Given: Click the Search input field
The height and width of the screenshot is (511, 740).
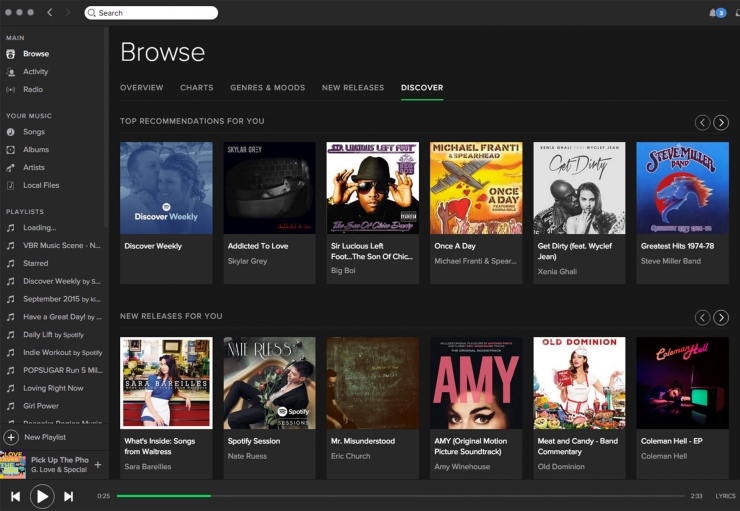Looking at the screenshot, I should pos(151,13).
